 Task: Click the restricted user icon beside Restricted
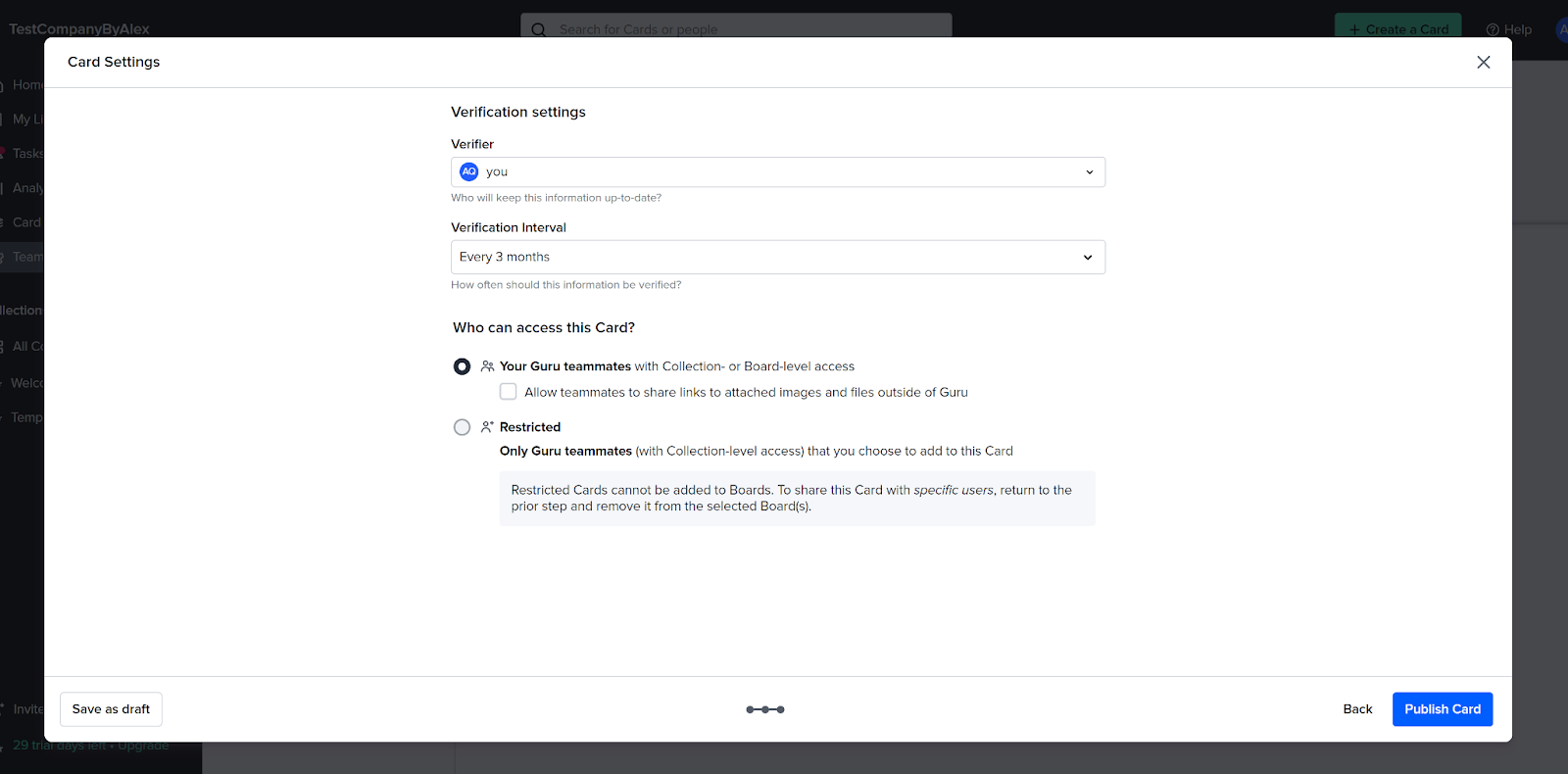pyautogui.click(x=487, y=427)
